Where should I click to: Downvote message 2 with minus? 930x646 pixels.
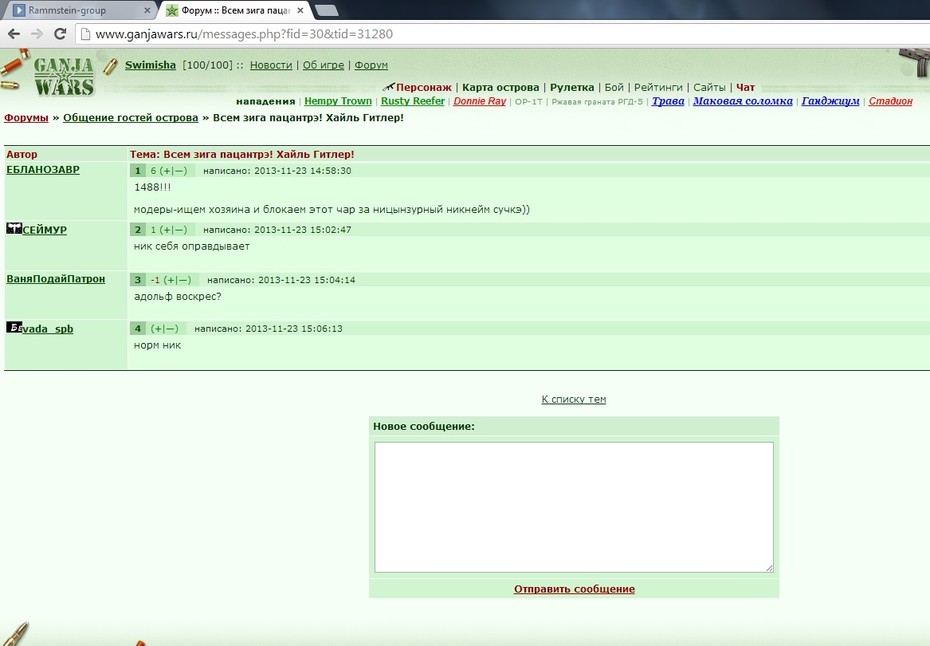(x=179, y=230)
